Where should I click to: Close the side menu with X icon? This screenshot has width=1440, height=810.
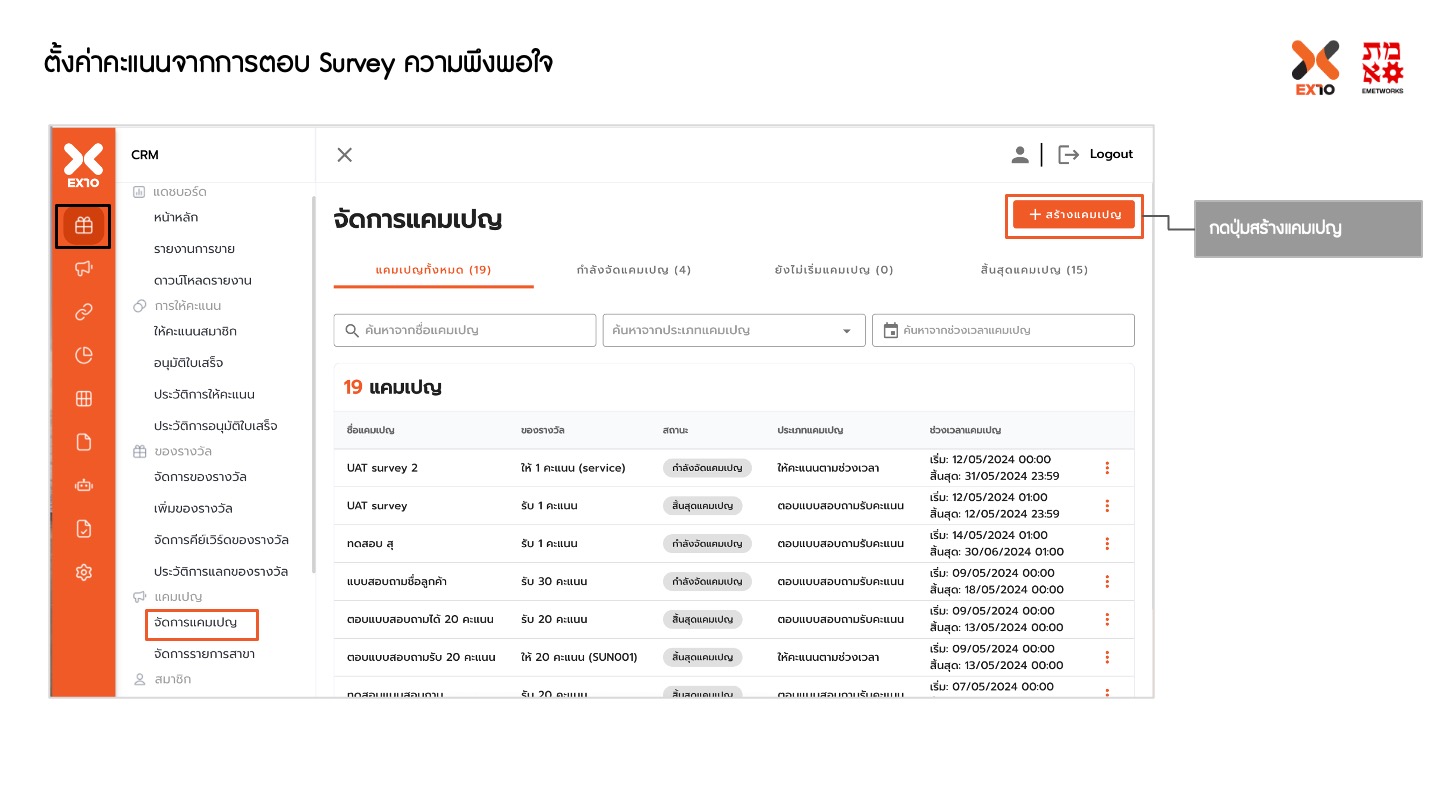[x=345, y=155]
